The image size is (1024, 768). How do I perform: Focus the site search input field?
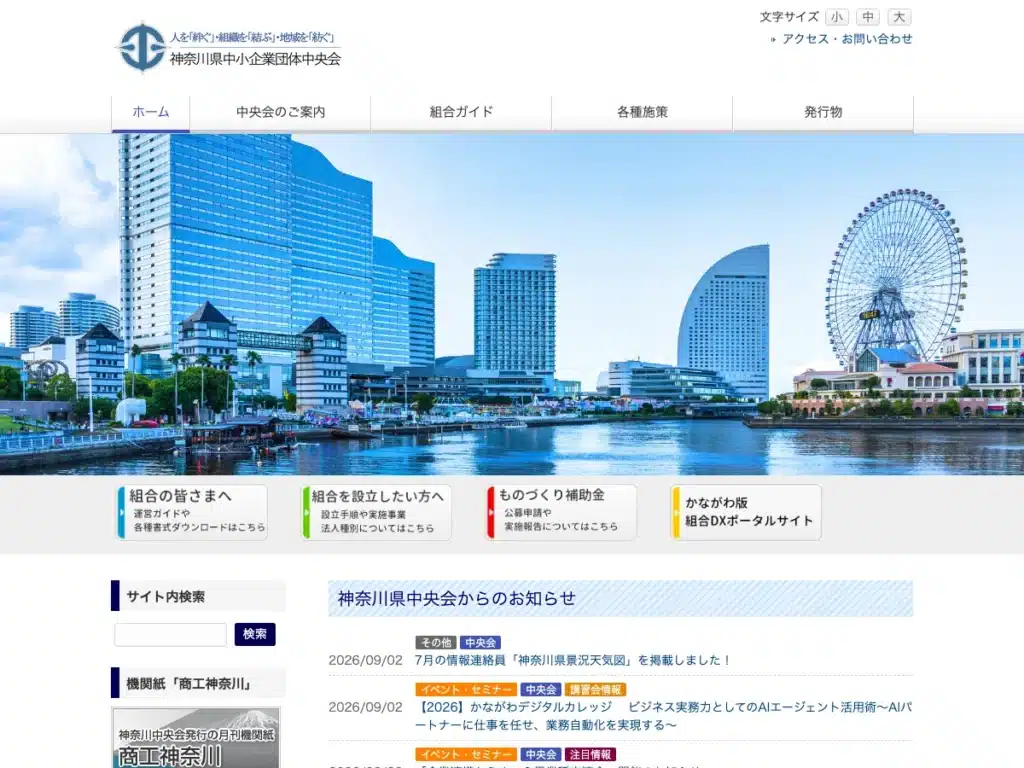point(170,634)
